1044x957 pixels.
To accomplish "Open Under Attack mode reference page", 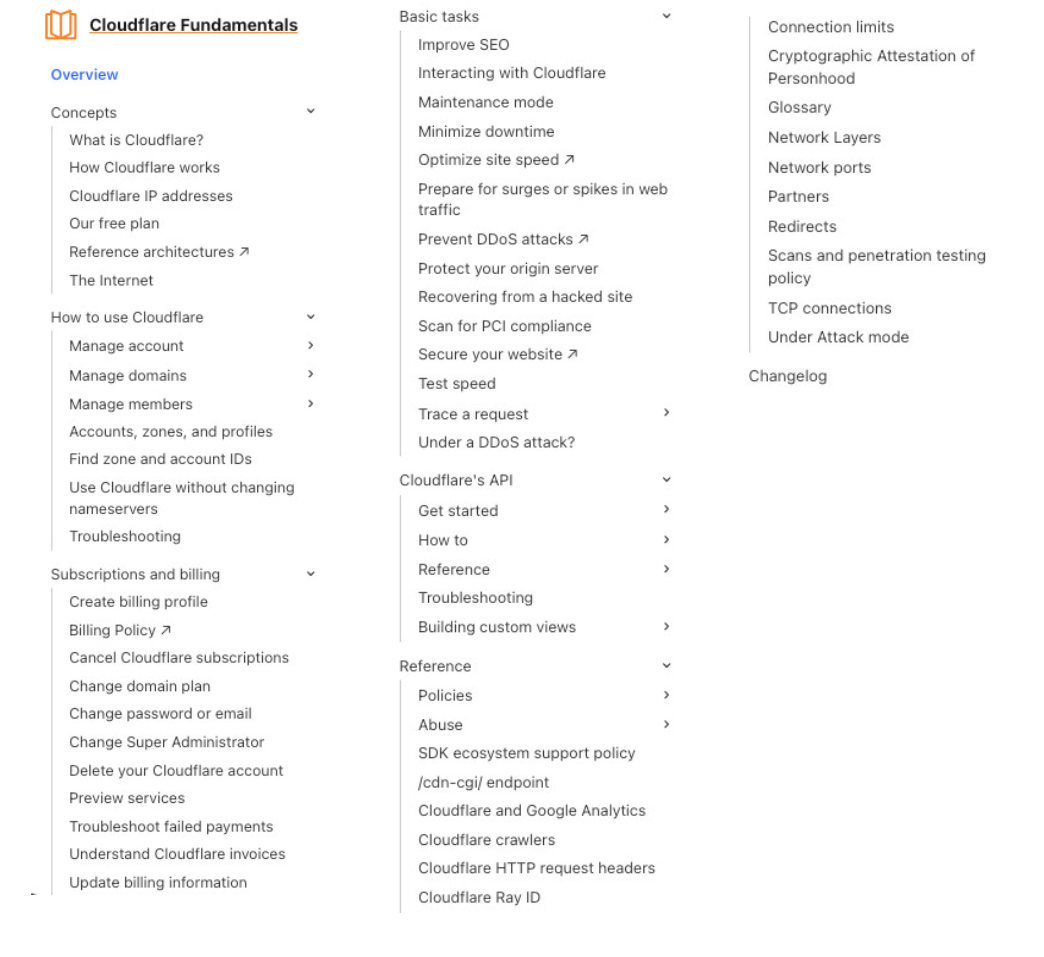I will pos(838,337).
